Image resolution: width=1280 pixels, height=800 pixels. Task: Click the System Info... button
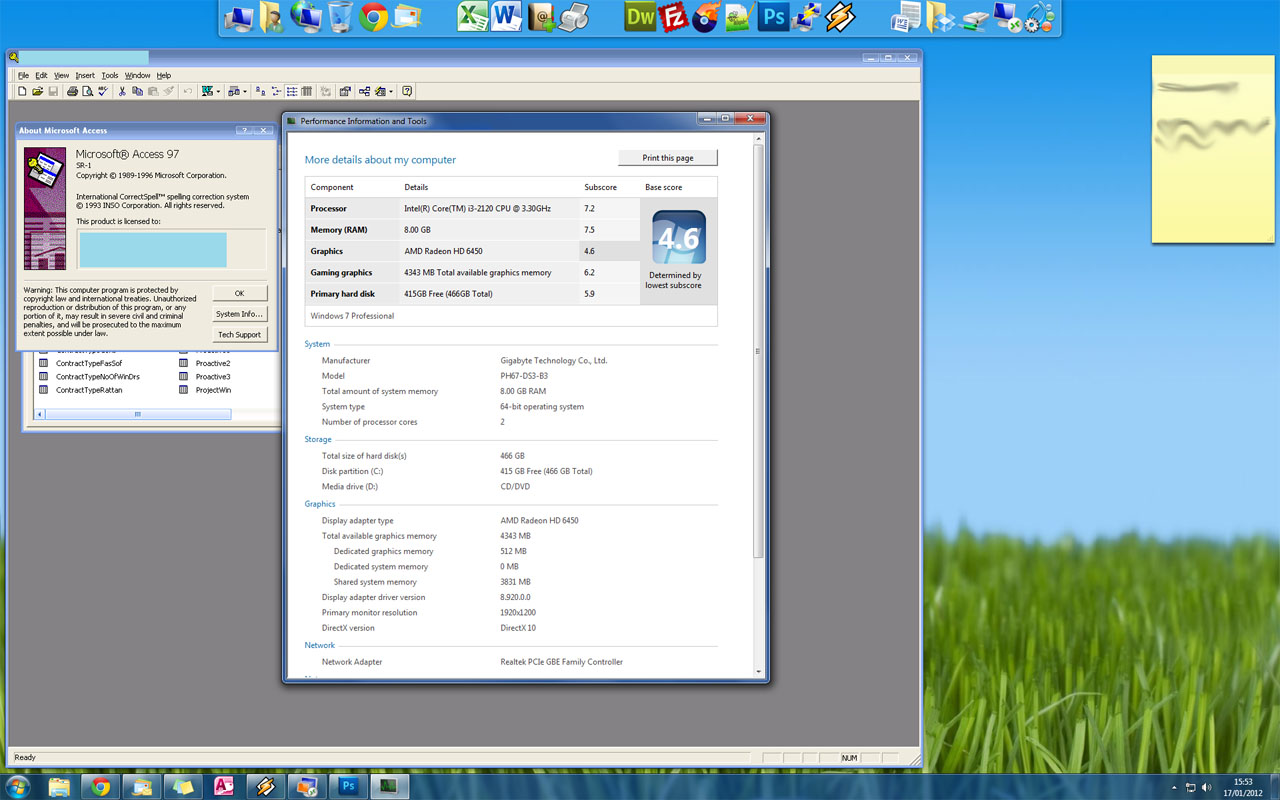point(240,314)
